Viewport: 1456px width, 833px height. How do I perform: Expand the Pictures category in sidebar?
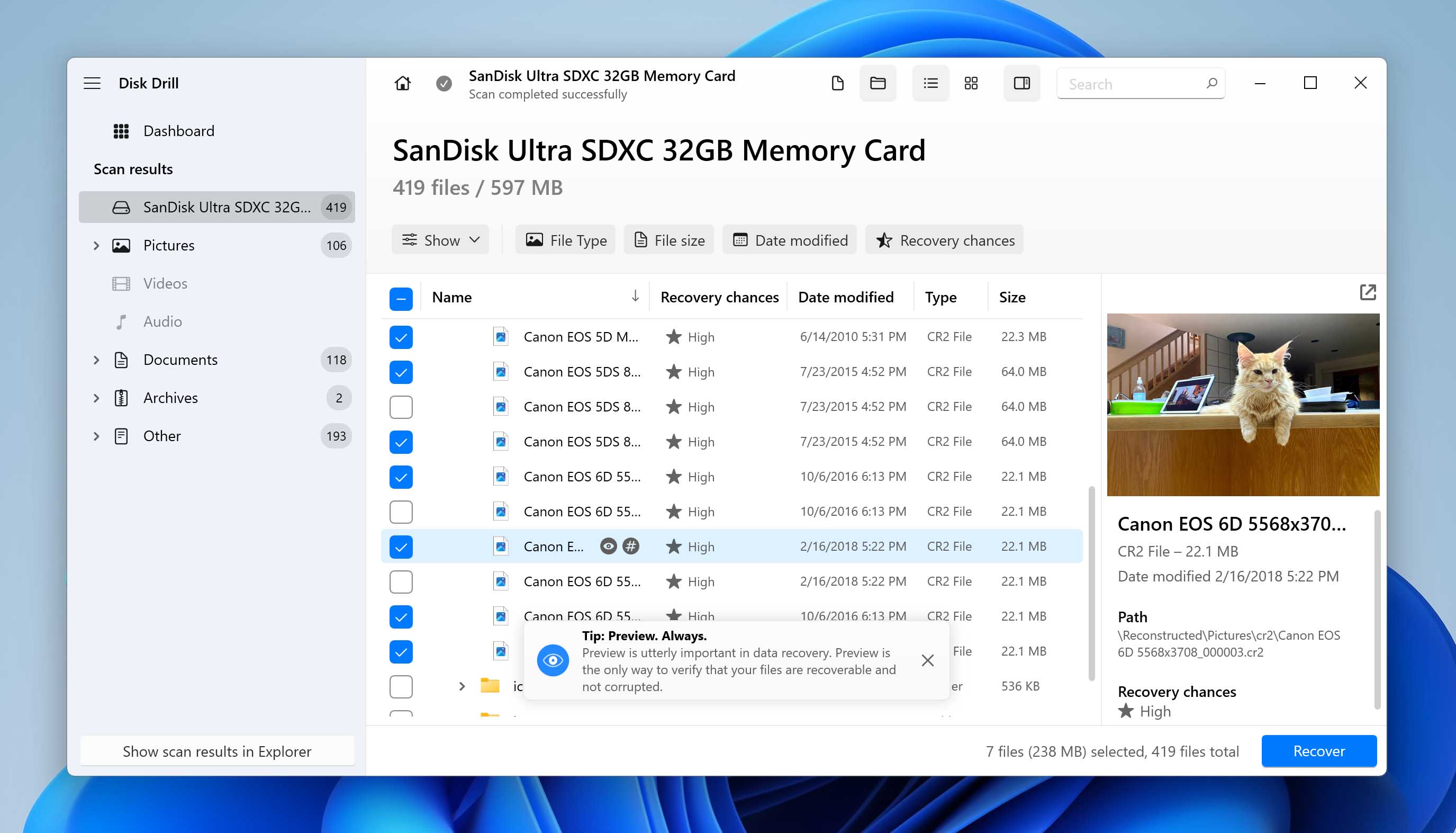(97, 244)
